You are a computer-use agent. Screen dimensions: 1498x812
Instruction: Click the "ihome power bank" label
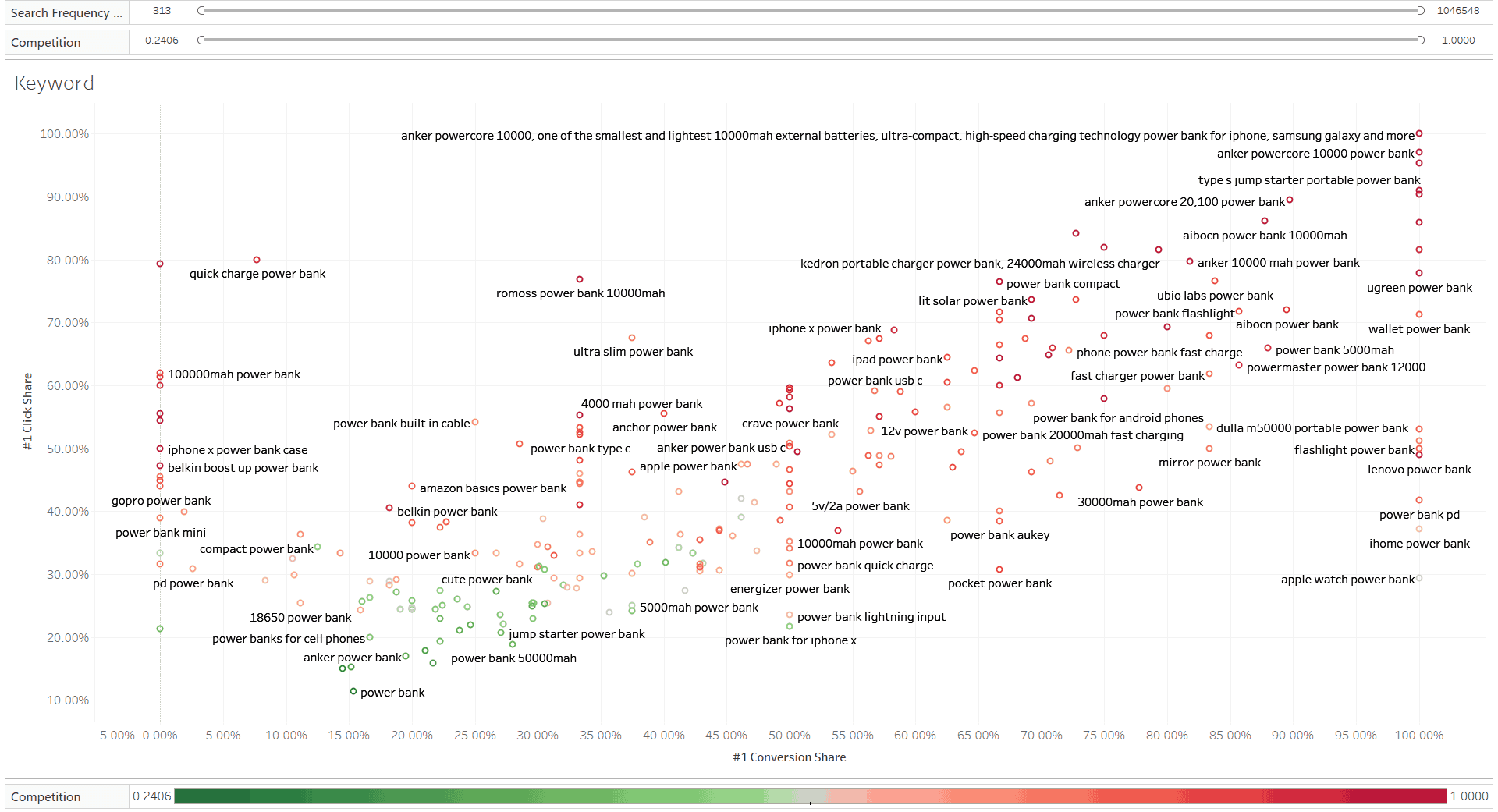coord(1419,544)
